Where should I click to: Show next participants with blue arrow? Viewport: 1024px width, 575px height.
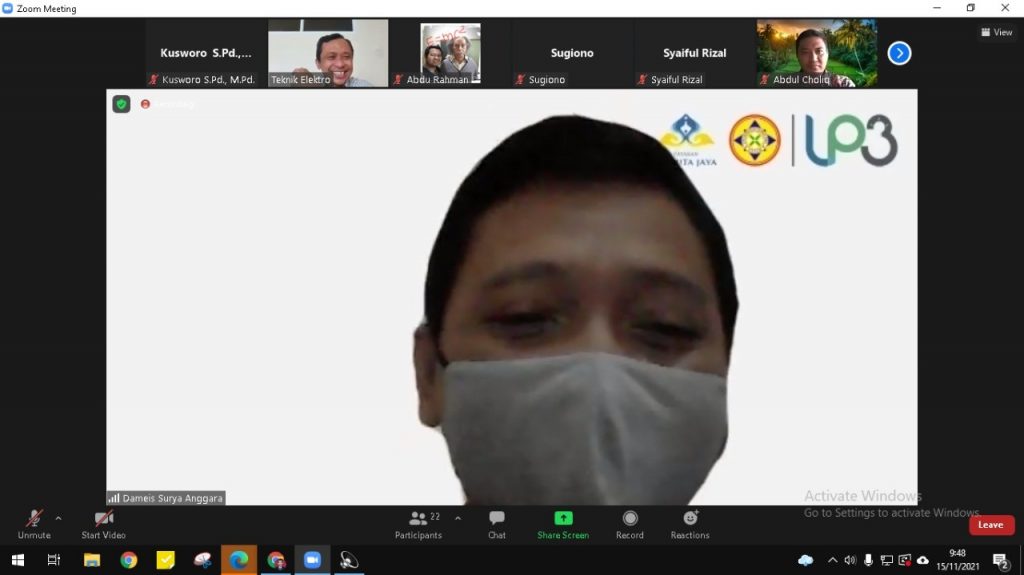(899, 53)
